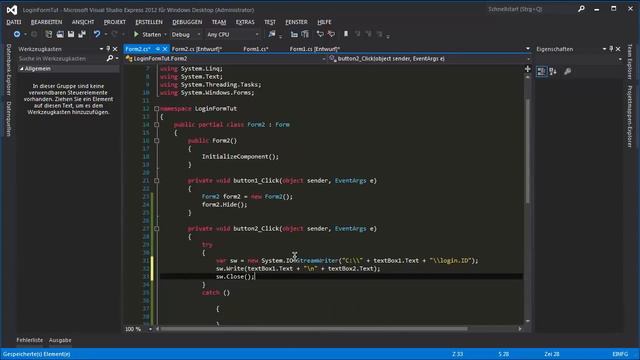The image size is (640, 360).
Task: Collapse the Form2() constructor outline
Action: pyautogui.click(x=157, y=140)
